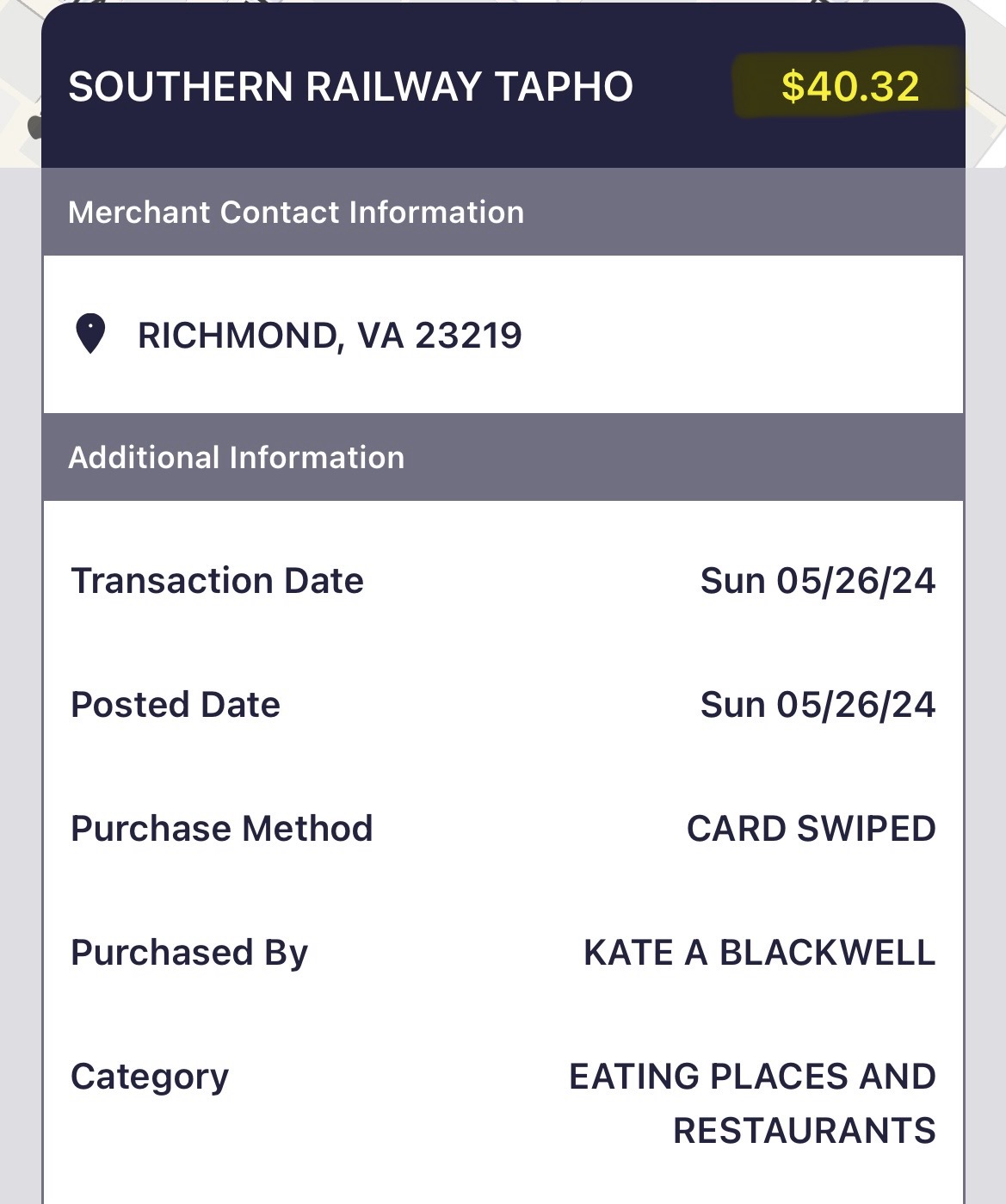Tap the Posted Date label
Viewport: 1006px width, 1204px height.
176,705
